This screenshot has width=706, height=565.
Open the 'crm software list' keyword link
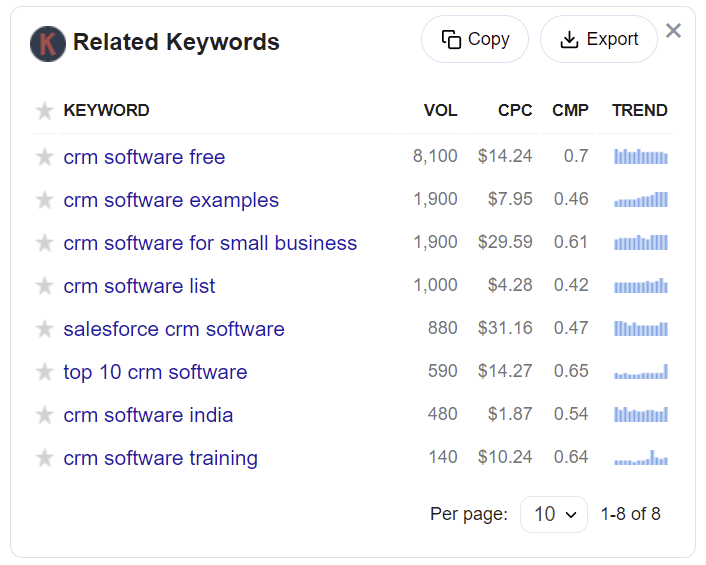[139, 286]
